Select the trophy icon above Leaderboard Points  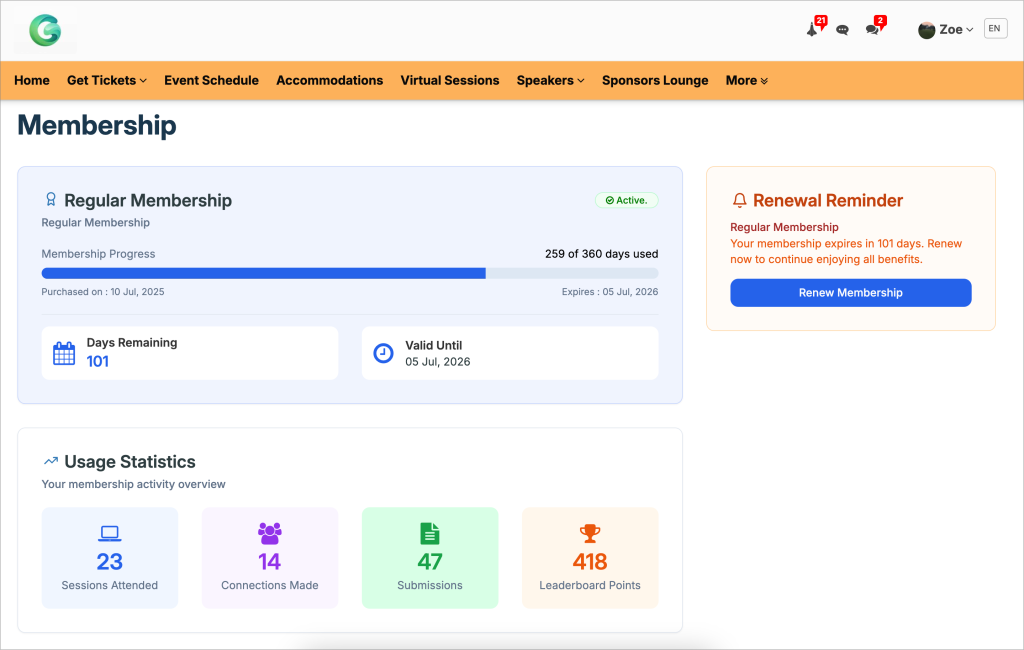pyautogui.click(x=590, y=533)
